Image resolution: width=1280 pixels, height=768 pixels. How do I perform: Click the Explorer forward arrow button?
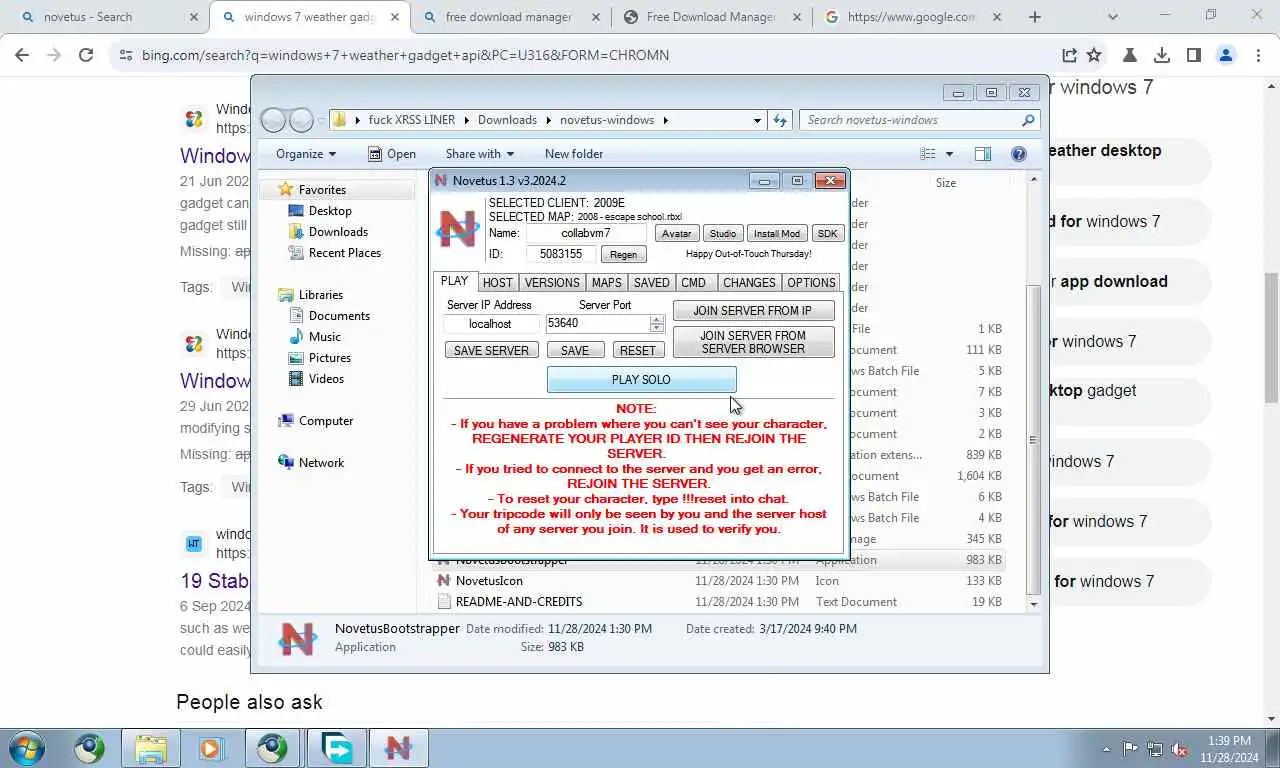tap(301, 120)
